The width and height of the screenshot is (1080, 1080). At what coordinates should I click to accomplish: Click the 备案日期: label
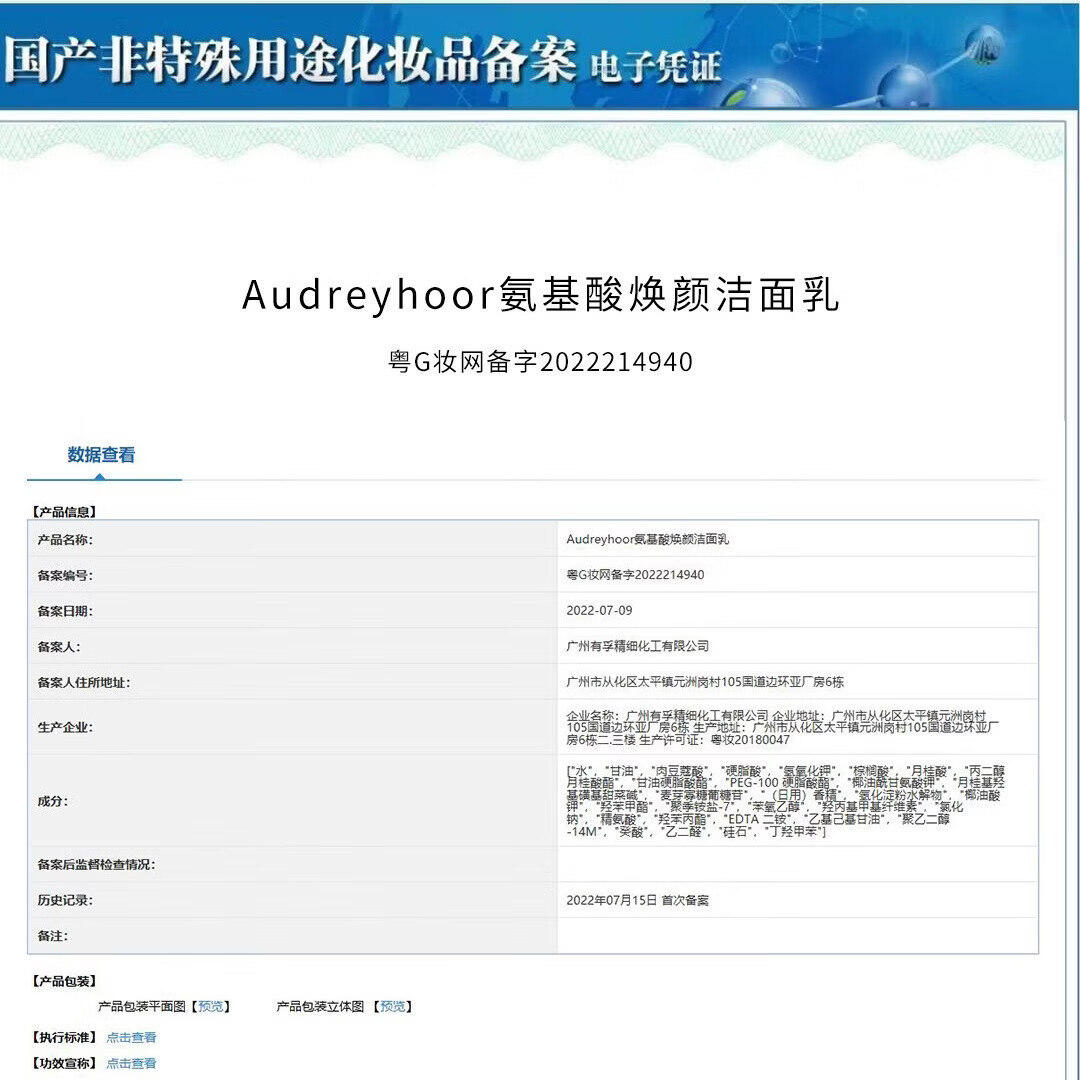(x=65, y=612)
